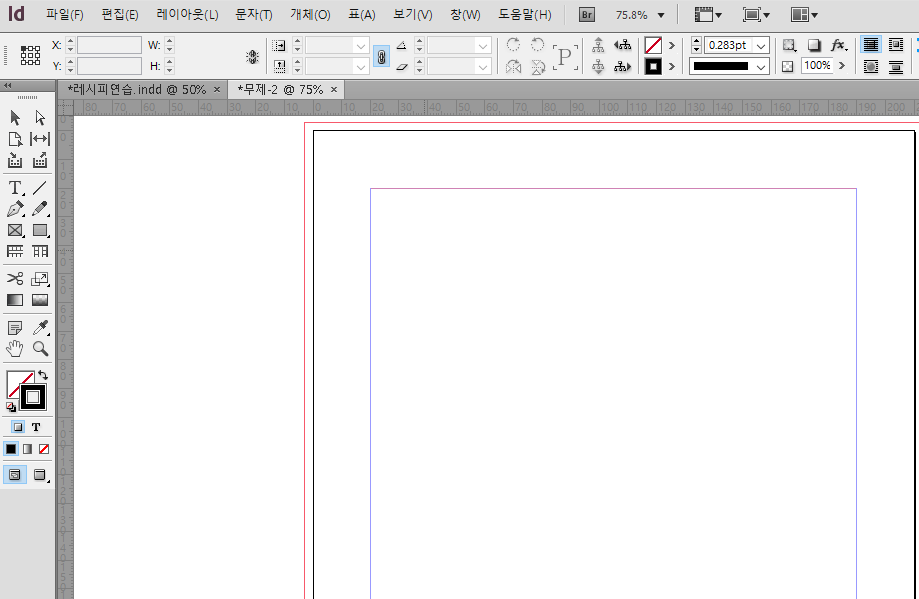Select the Gradient Feather tool
The image size is (919, 599).
pyautogui.click(x=40, y=300)
